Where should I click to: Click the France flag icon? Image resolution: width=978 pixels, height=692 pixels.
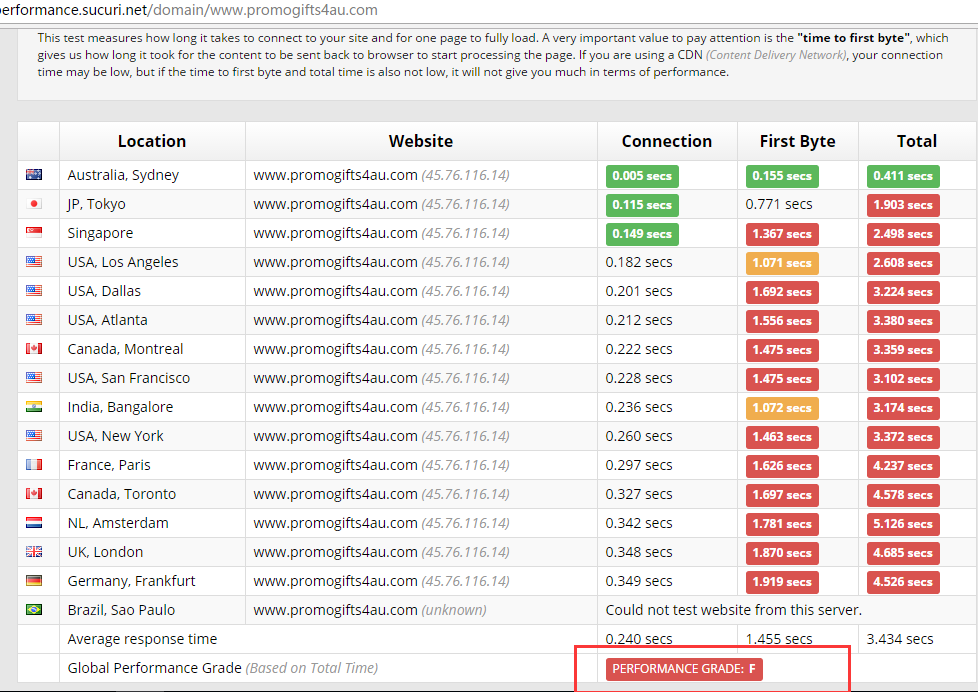34,465
